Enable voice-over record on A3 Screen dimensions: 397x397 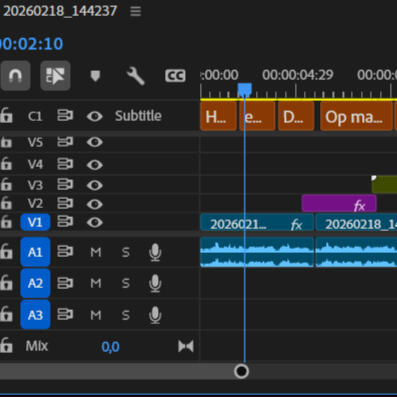155,315
